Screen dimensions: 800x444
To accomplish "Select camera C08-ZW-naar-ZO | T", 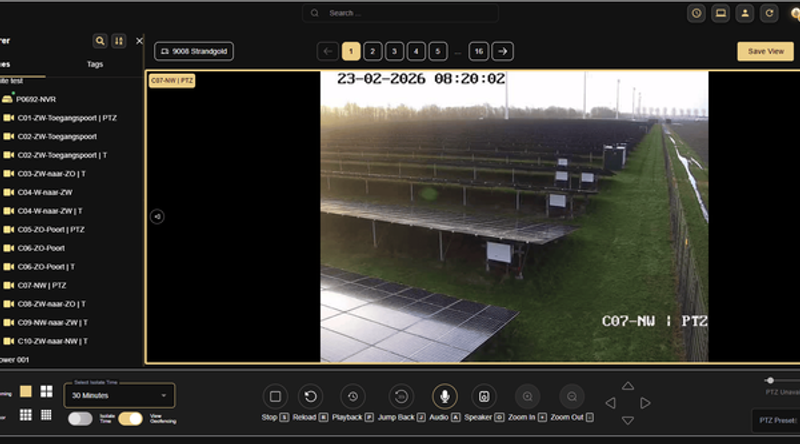I will pyautogui.click(x=44, y=304).
